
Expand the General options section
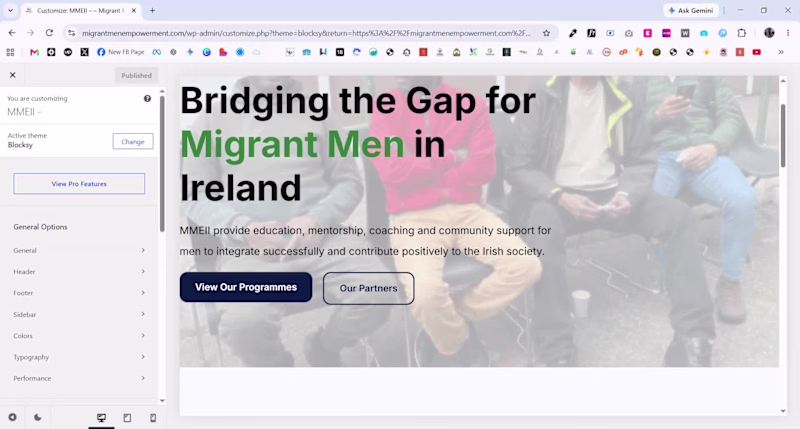[x=79, y=250]
